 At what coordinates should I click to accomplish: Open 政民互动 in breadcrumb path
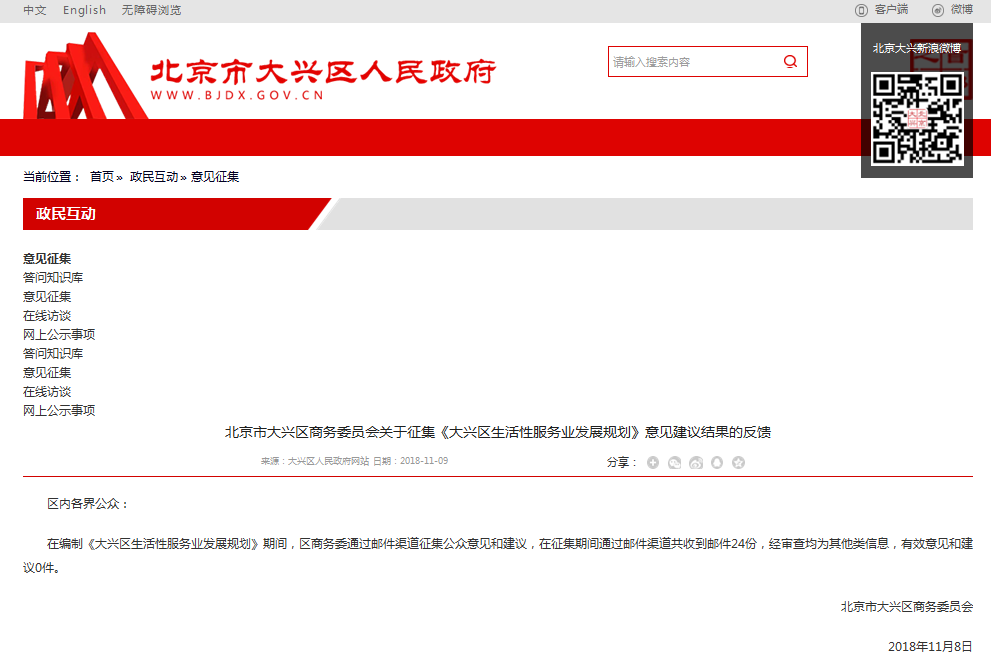coord(154,177)
